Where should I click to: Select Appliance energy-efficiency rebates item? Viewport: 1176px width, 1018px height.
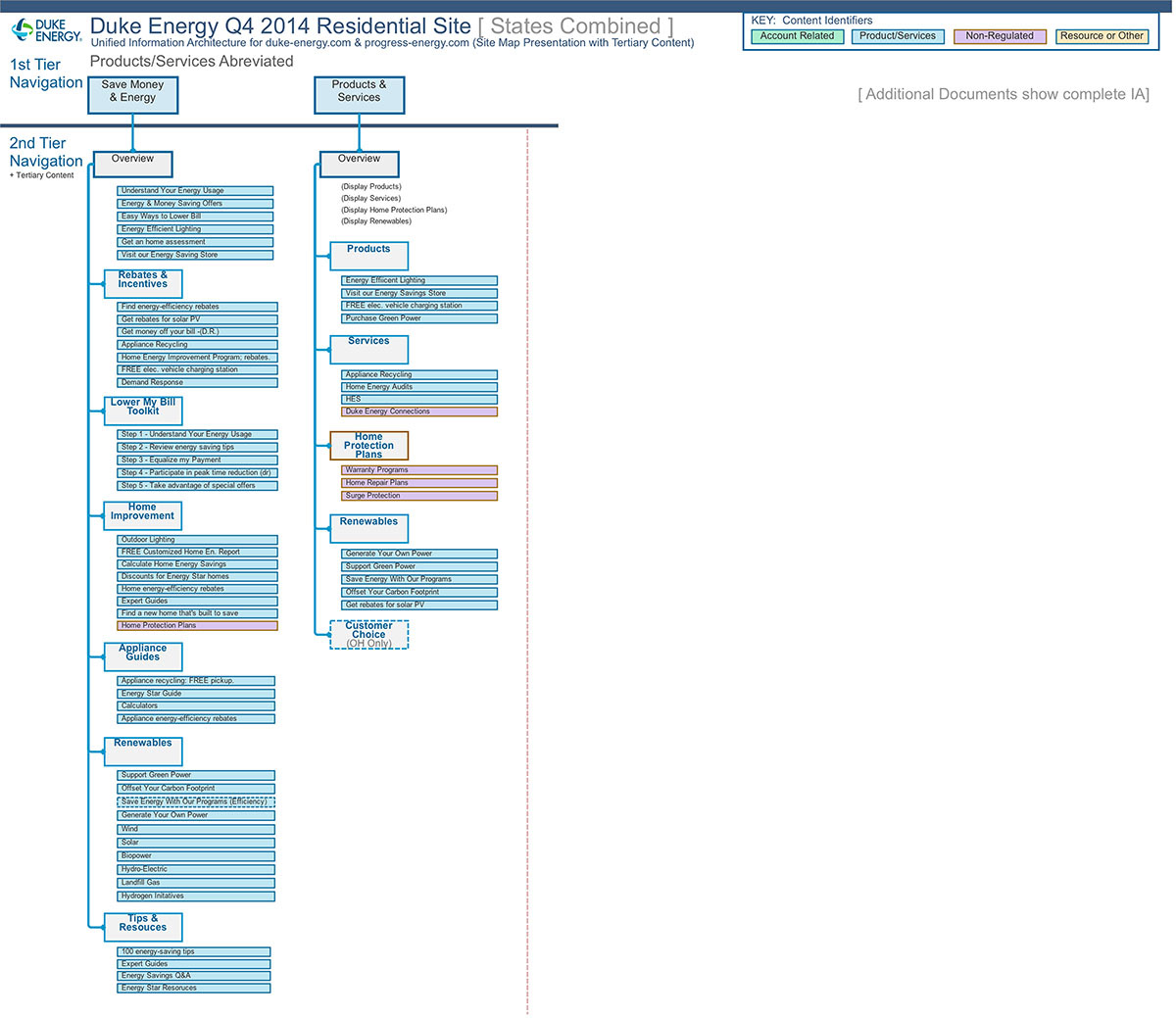pos(196,719)
